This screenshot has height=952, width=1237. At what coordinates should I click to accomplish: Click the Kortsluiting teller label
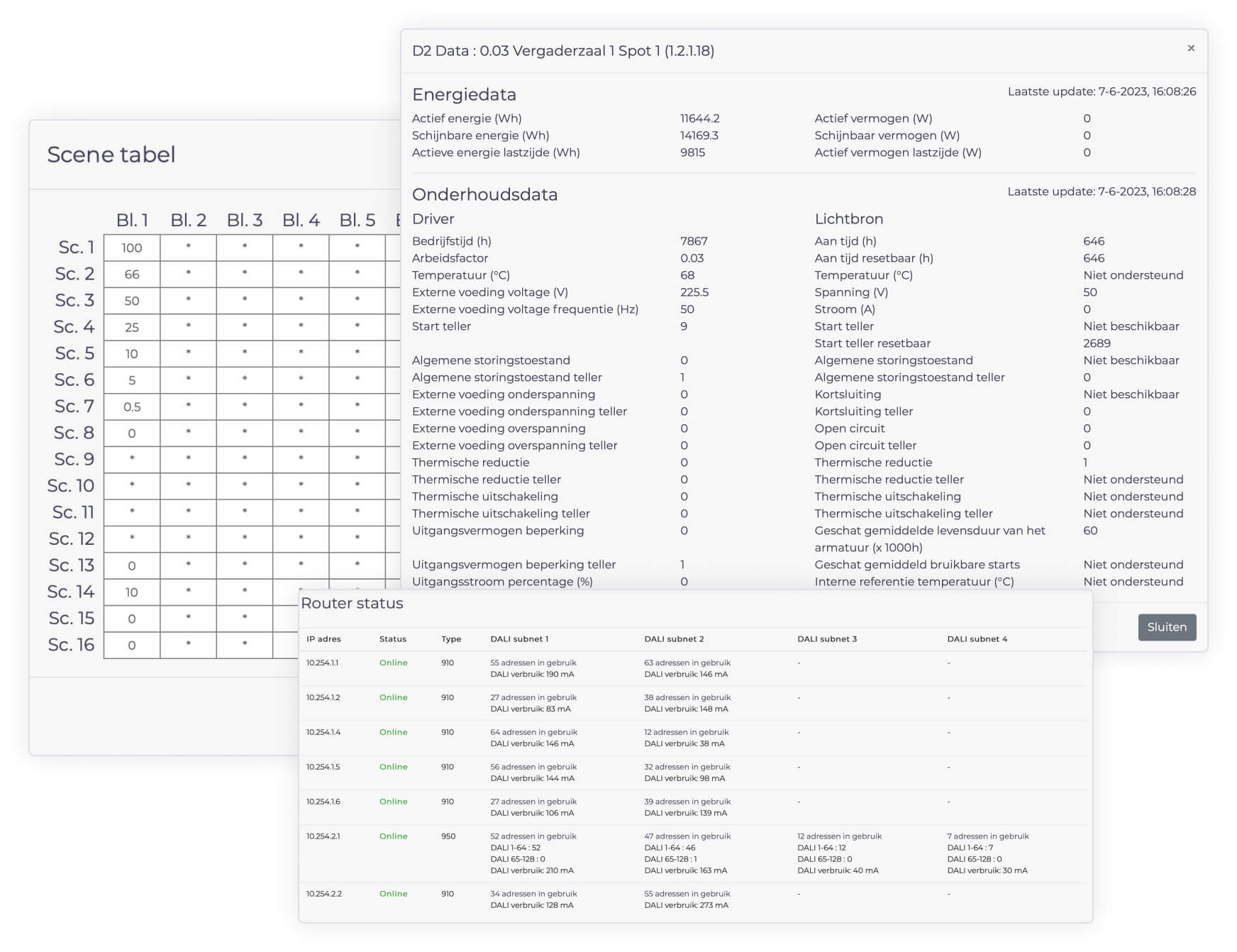pos(864,411)
